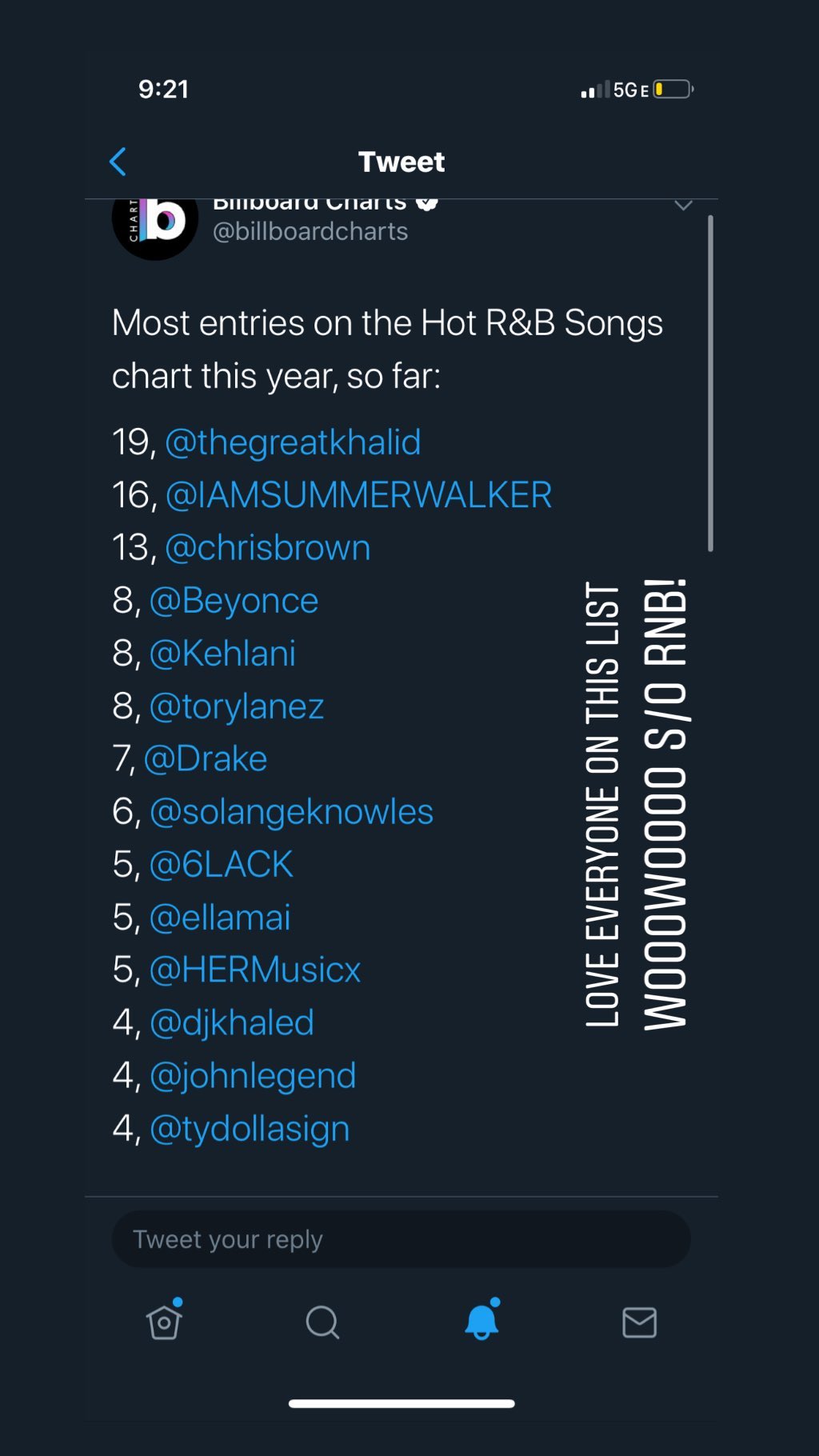Tap the @chrisbrown mention
The image size is (819, 1456).
coord(268,548)
